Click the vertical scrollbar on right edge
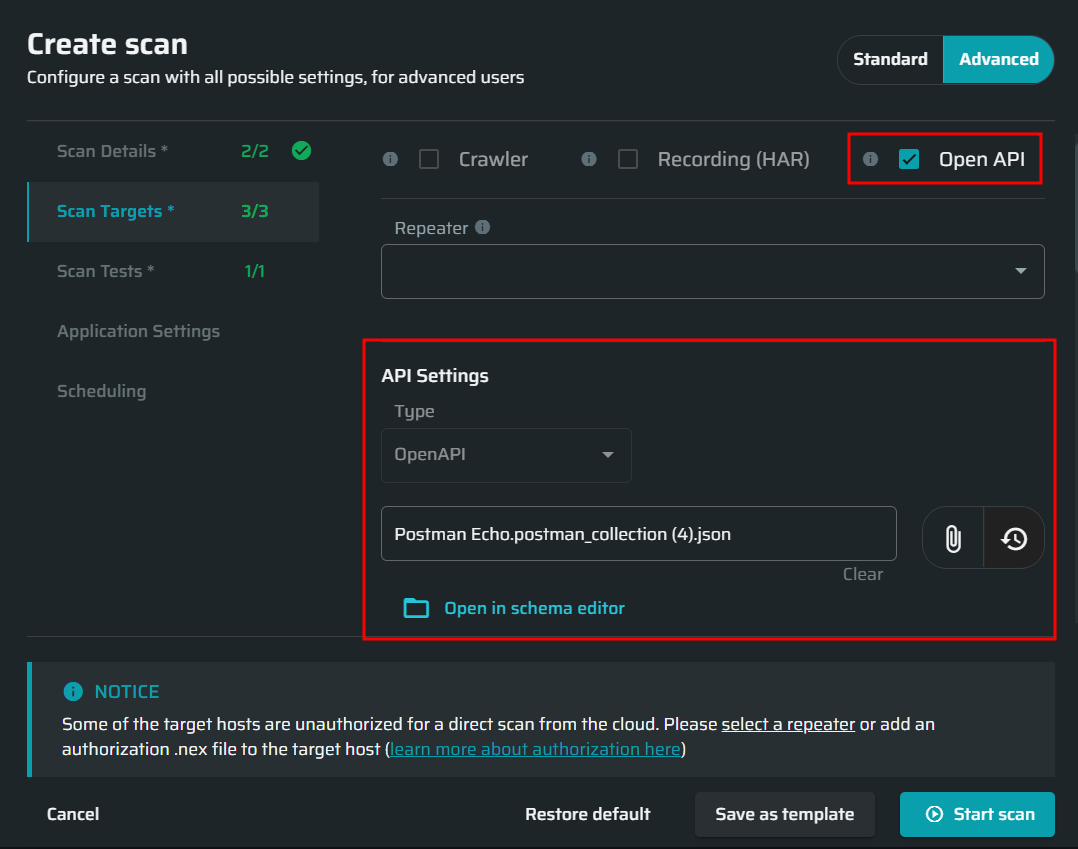The image size is (1078, 849). point(1075,205)
